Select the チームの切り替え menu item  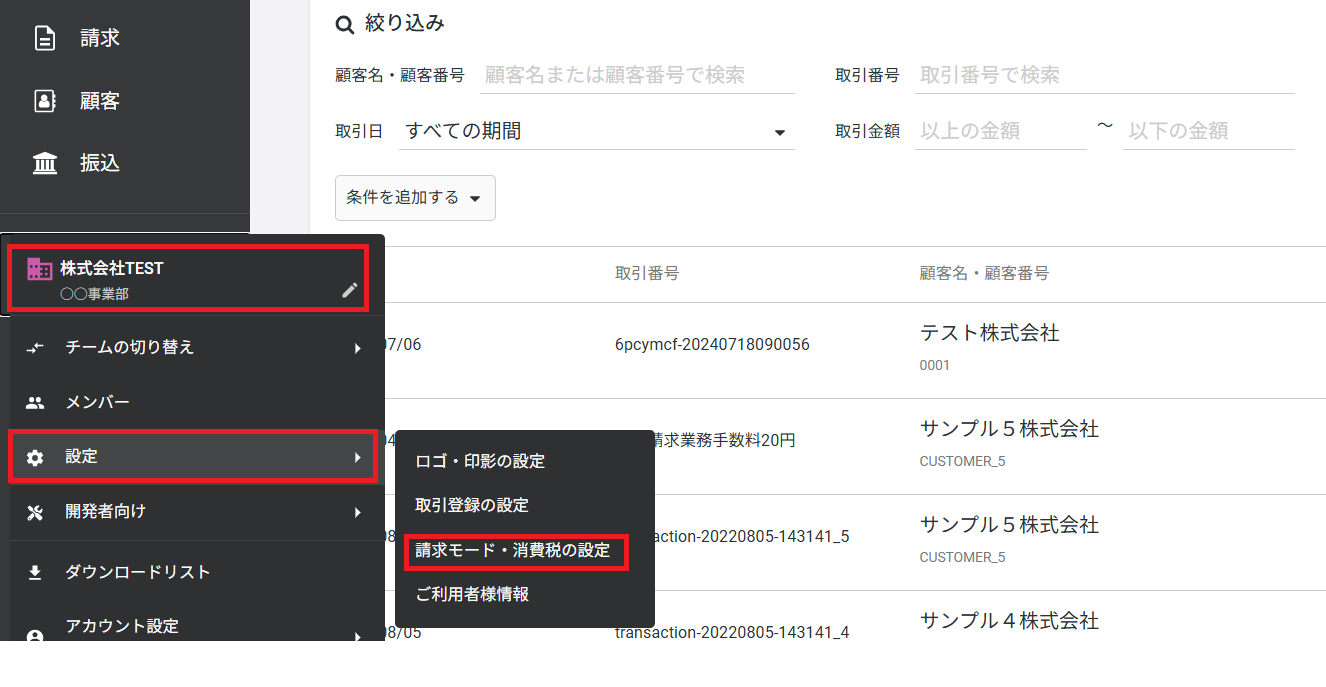197,348
